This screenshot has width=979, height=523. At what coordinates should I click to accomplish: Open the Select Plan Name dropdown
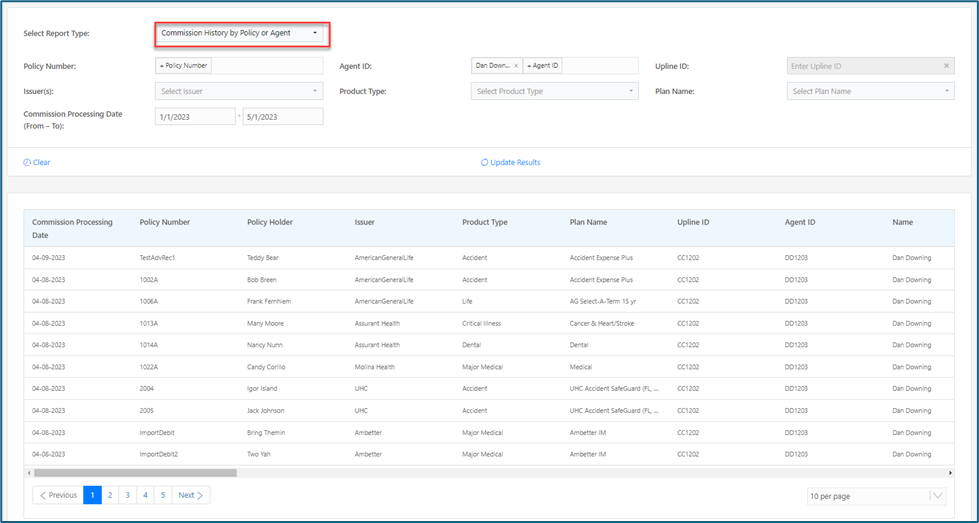(x=870, y=91)
